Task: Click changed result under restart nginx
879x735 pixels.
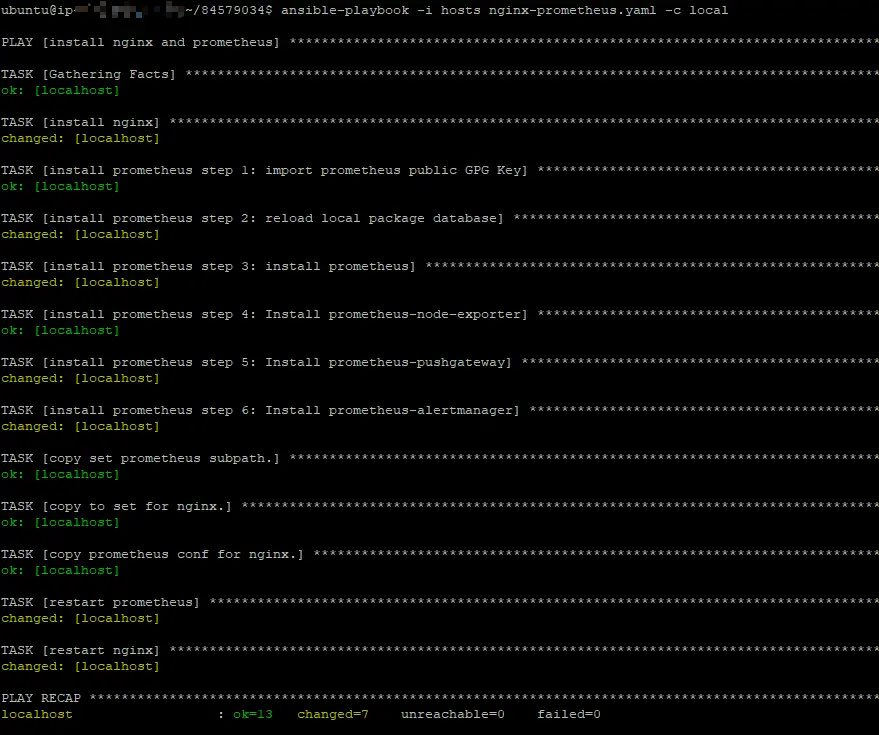Action: 80,666
